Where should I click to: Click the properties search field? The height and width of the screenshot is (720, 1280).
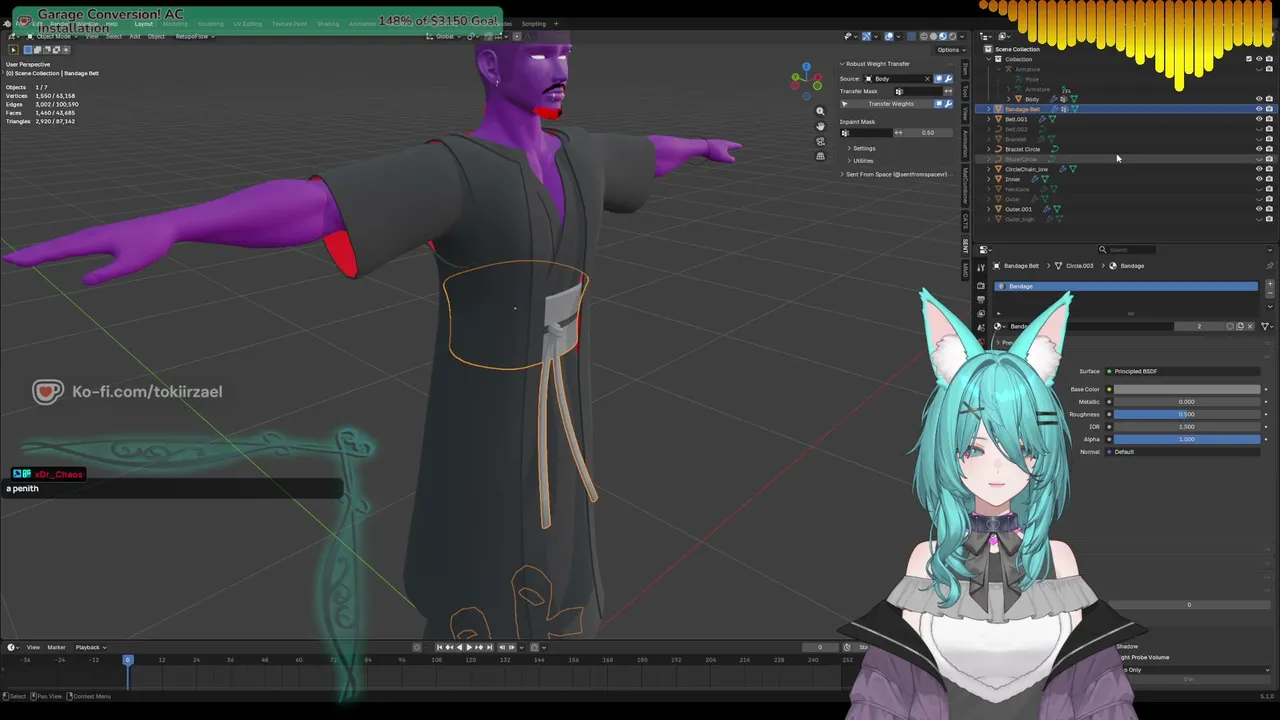point(1125,250)
